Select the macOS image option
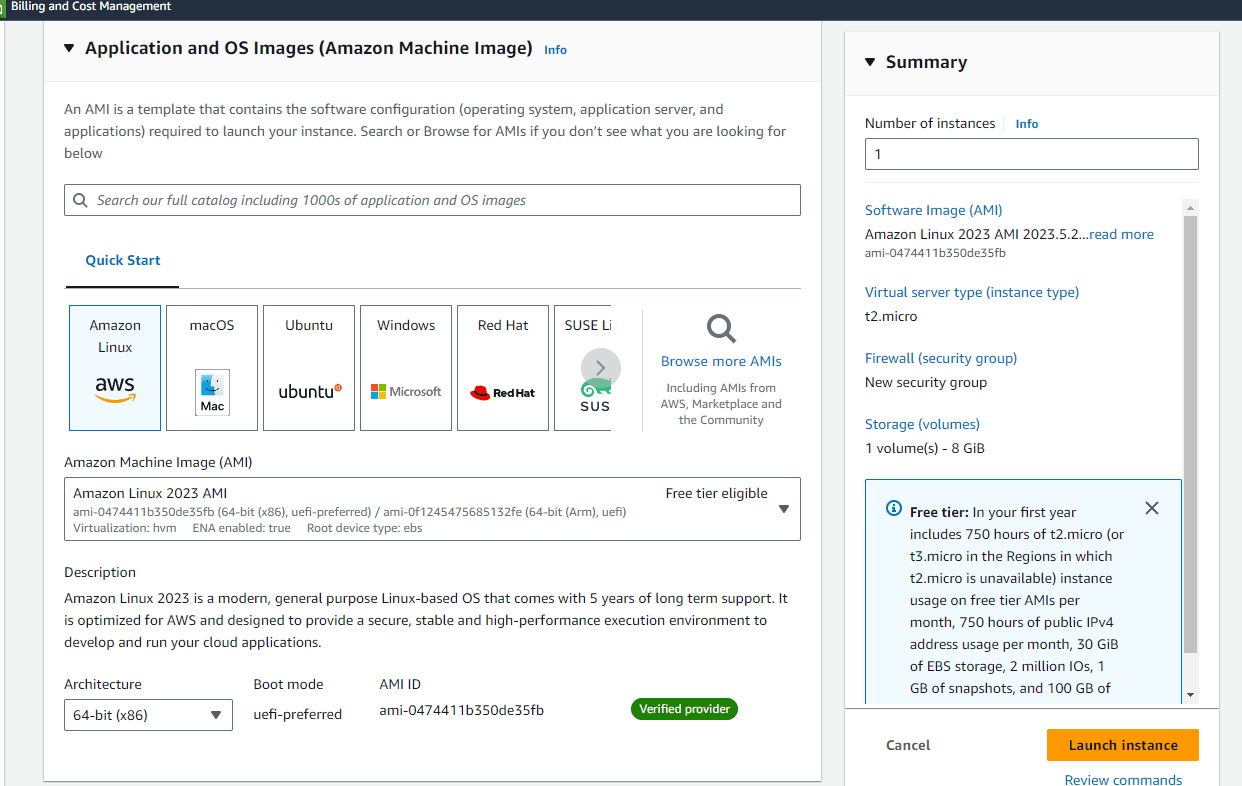 [x=211, y=367]
